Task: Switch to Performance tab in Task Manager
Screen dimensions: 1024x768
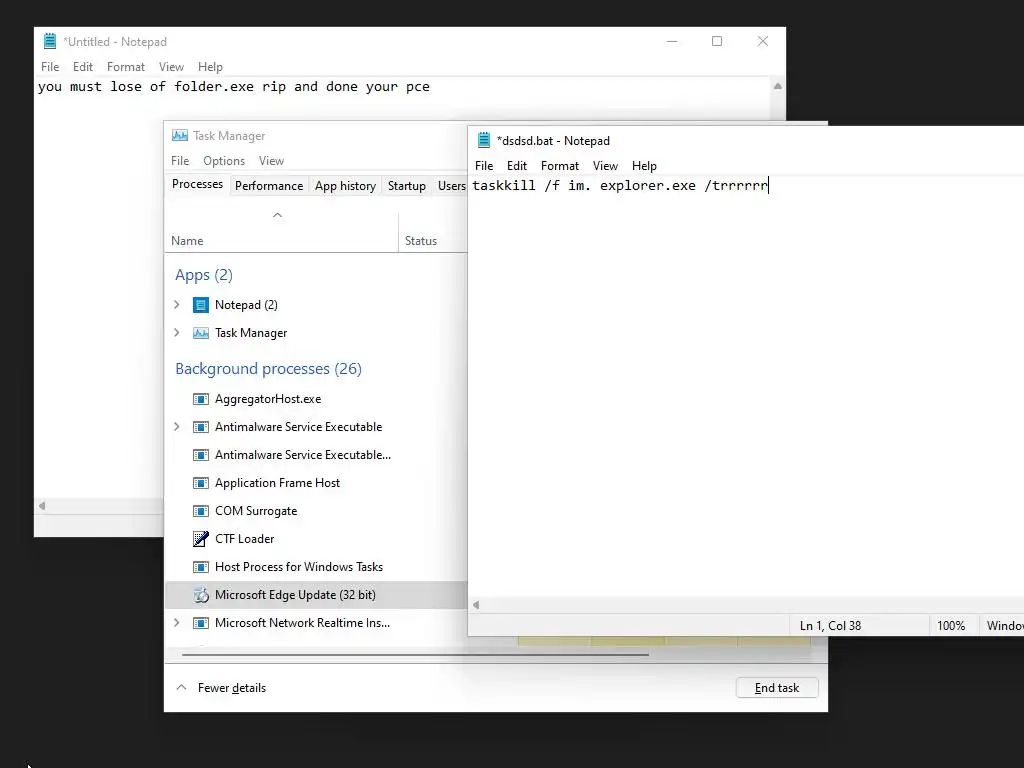Action: pyautogui.click(x=269, y=186)
